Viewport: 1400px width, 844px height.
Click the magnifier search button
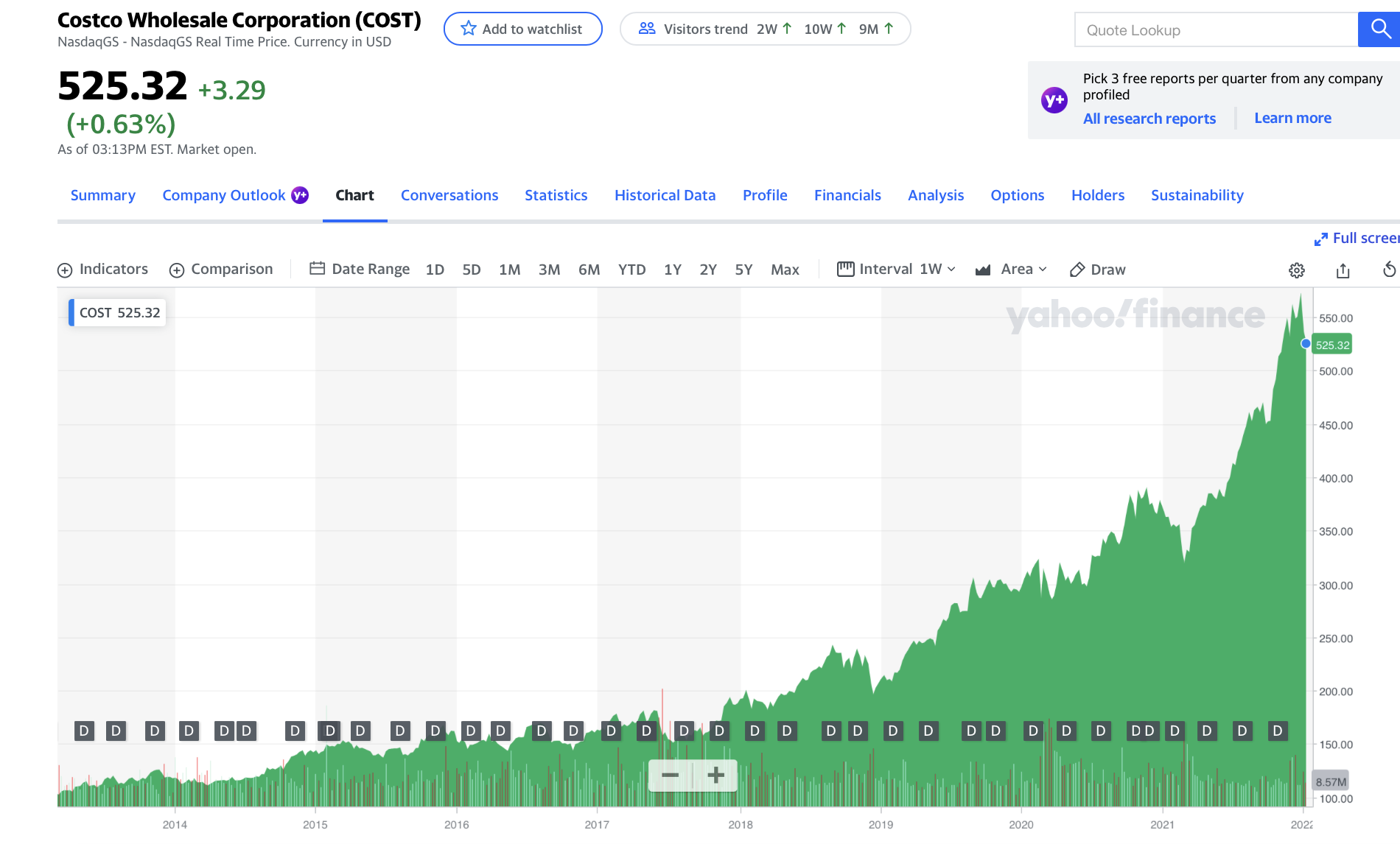(1379, 29)
